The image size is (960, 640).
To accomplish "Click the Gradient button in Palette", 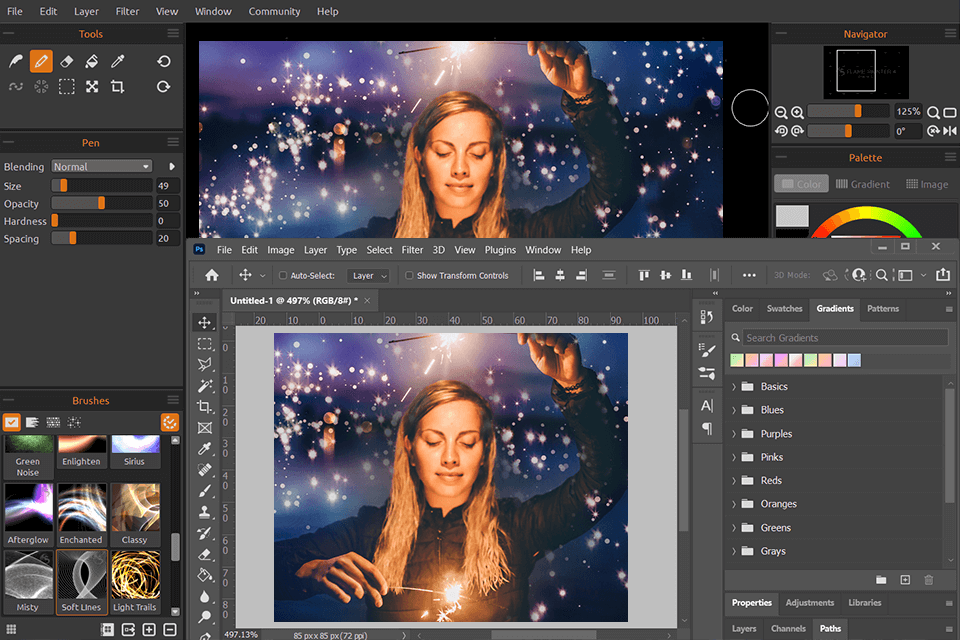I will click(862, 184).
